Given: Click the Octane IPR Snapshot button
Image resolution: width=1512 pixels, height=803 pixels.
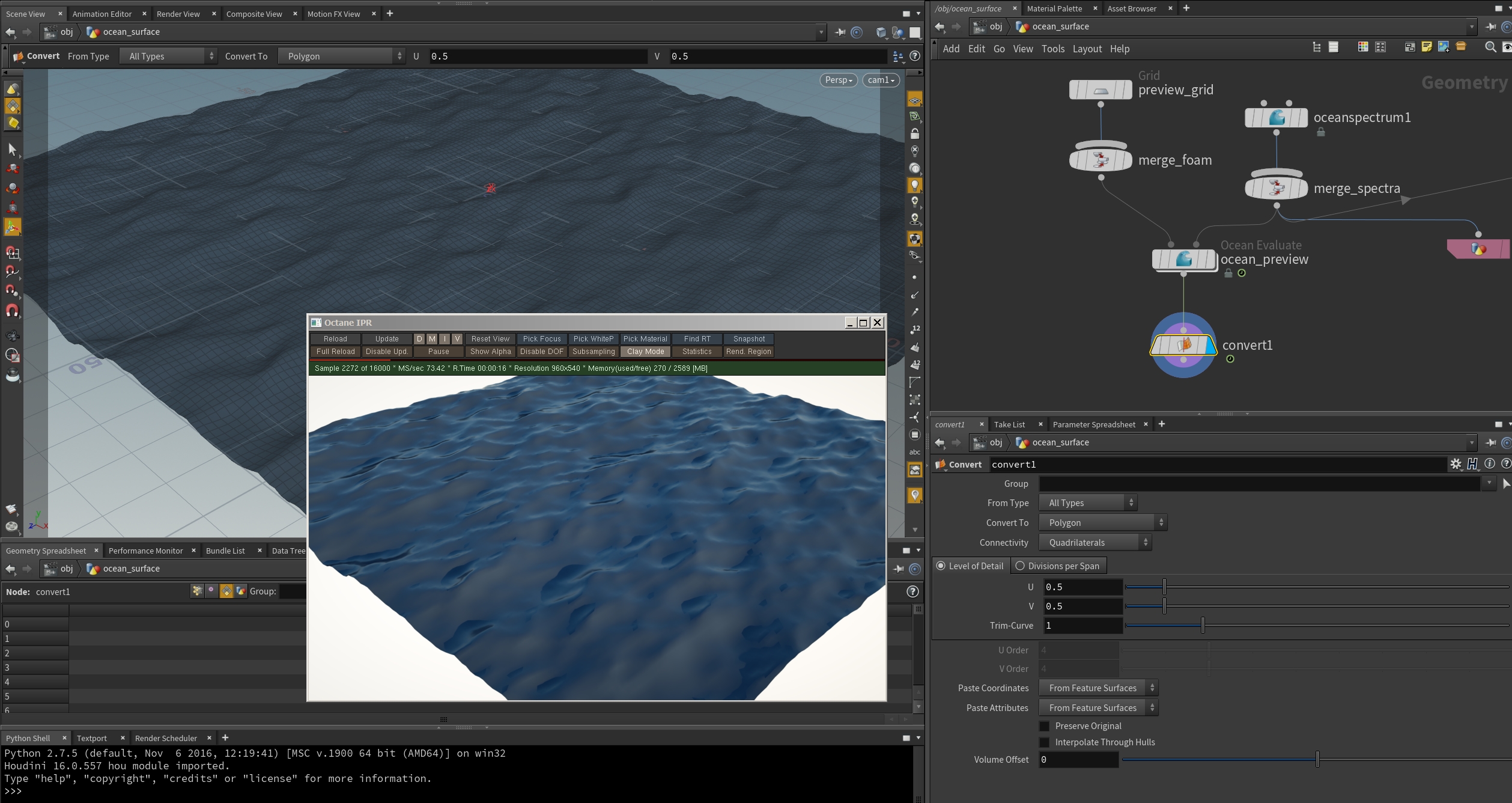Looking at the screenshot, I should (748, 339).
